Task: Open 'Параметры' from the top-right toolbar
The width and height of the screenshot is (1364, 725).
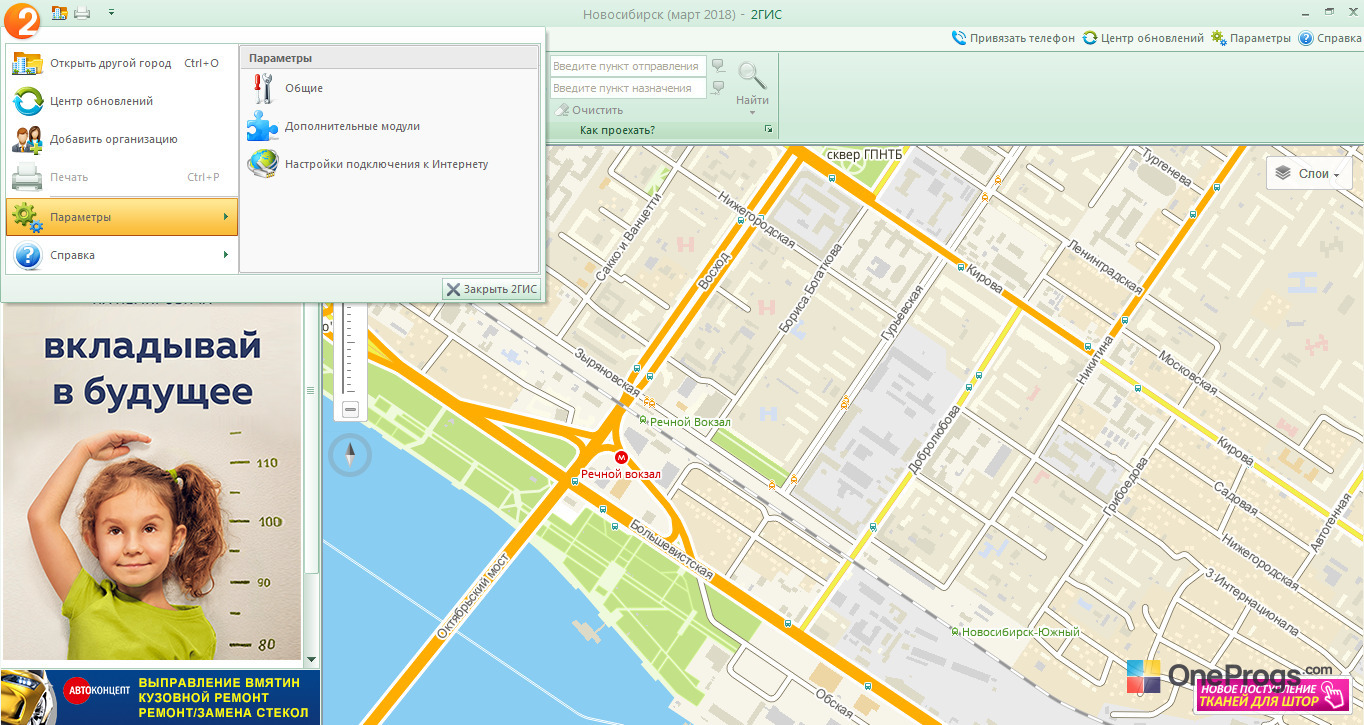Action: click(1260, 38)
